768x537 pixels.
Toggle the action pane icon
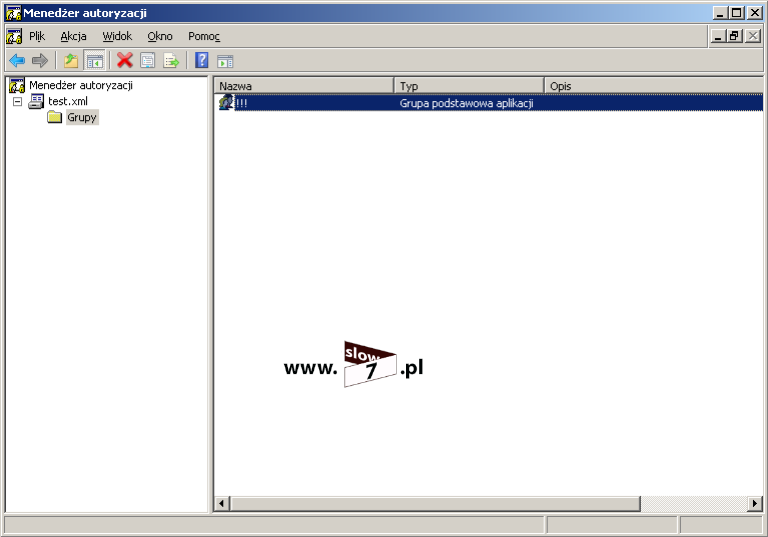tap(225, 61)
